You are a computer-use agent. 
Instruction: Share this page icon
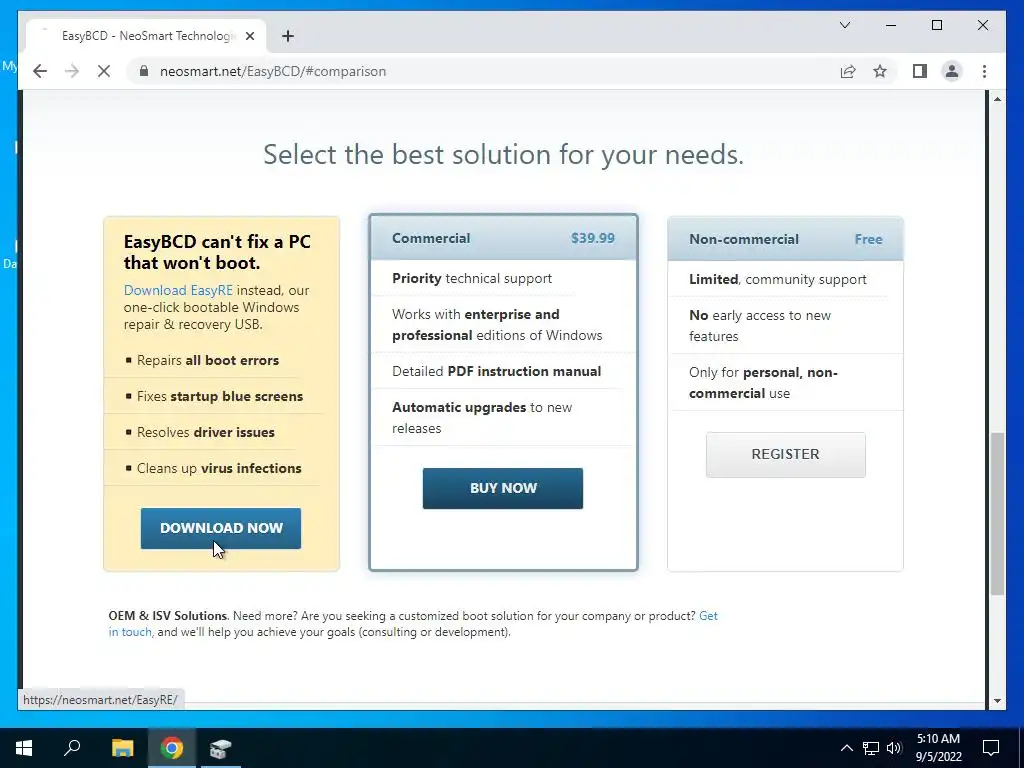[x=848, y=71]
